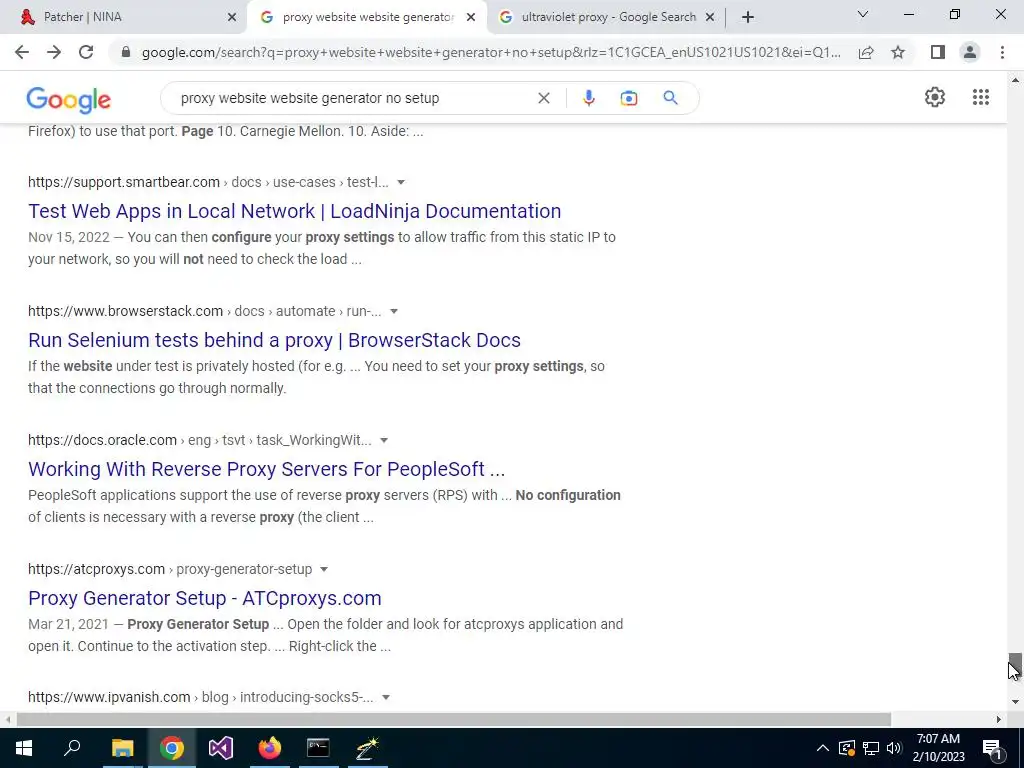Bookmark this page with star icon
The image size is (1024, 768).
(898, 52)
